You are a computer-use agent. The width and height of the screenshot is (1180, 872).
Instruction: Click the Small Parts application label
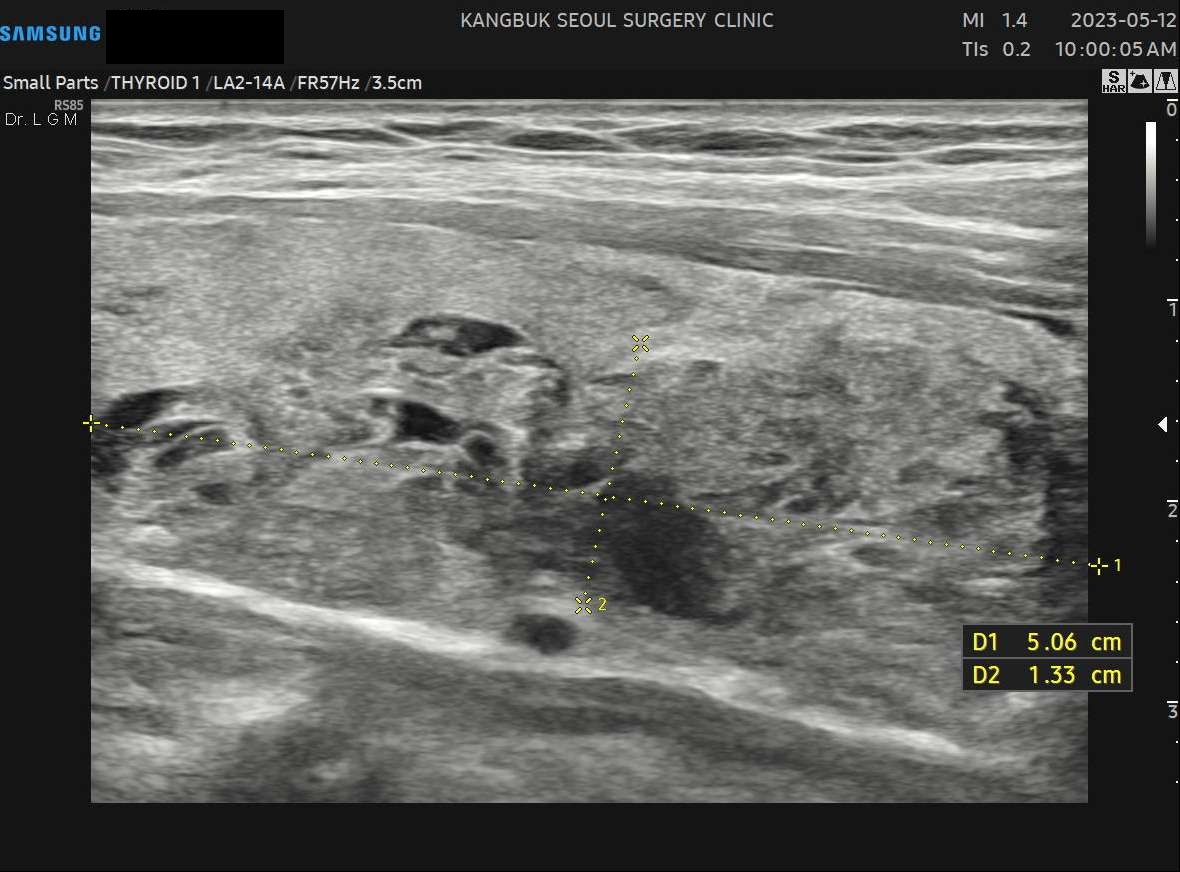tap(50, 83)
